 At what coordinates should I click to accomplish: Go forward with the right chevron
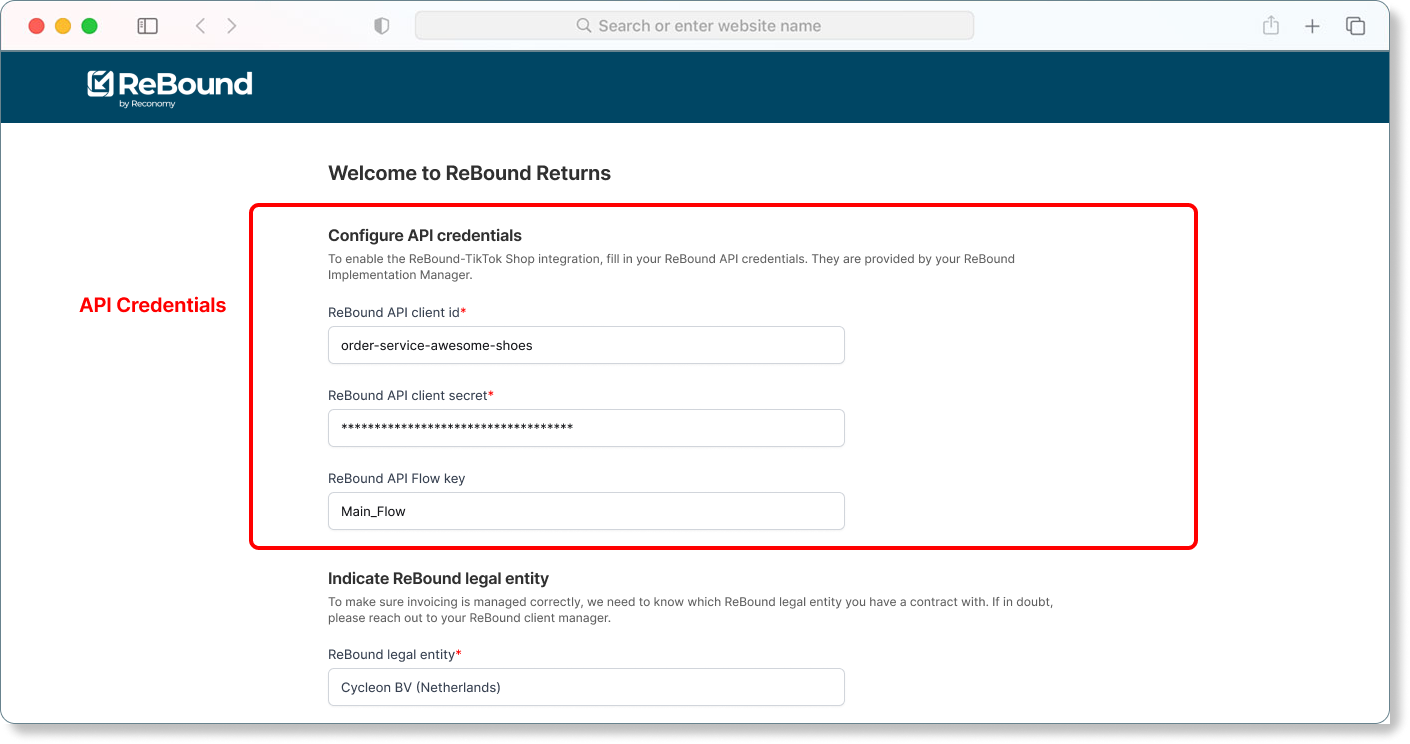coord(232,26)
